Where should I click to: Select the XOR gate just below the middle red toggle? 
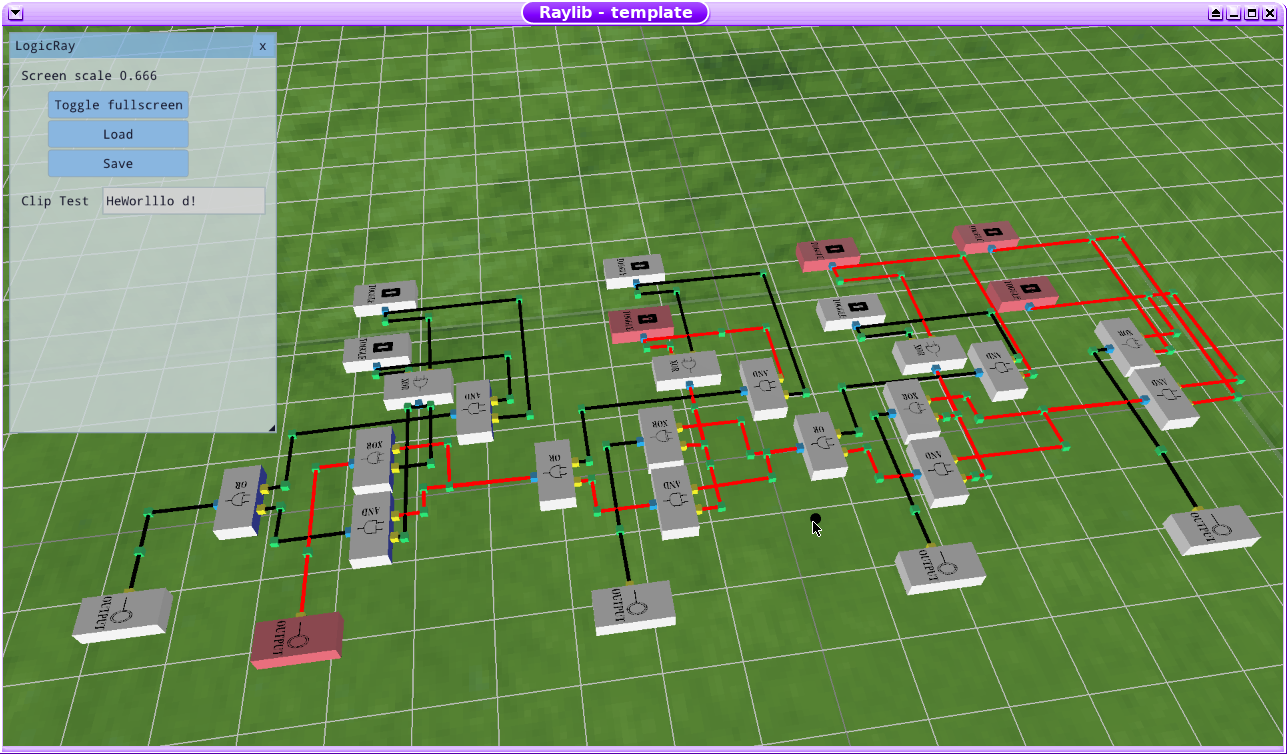click(687, 369)
